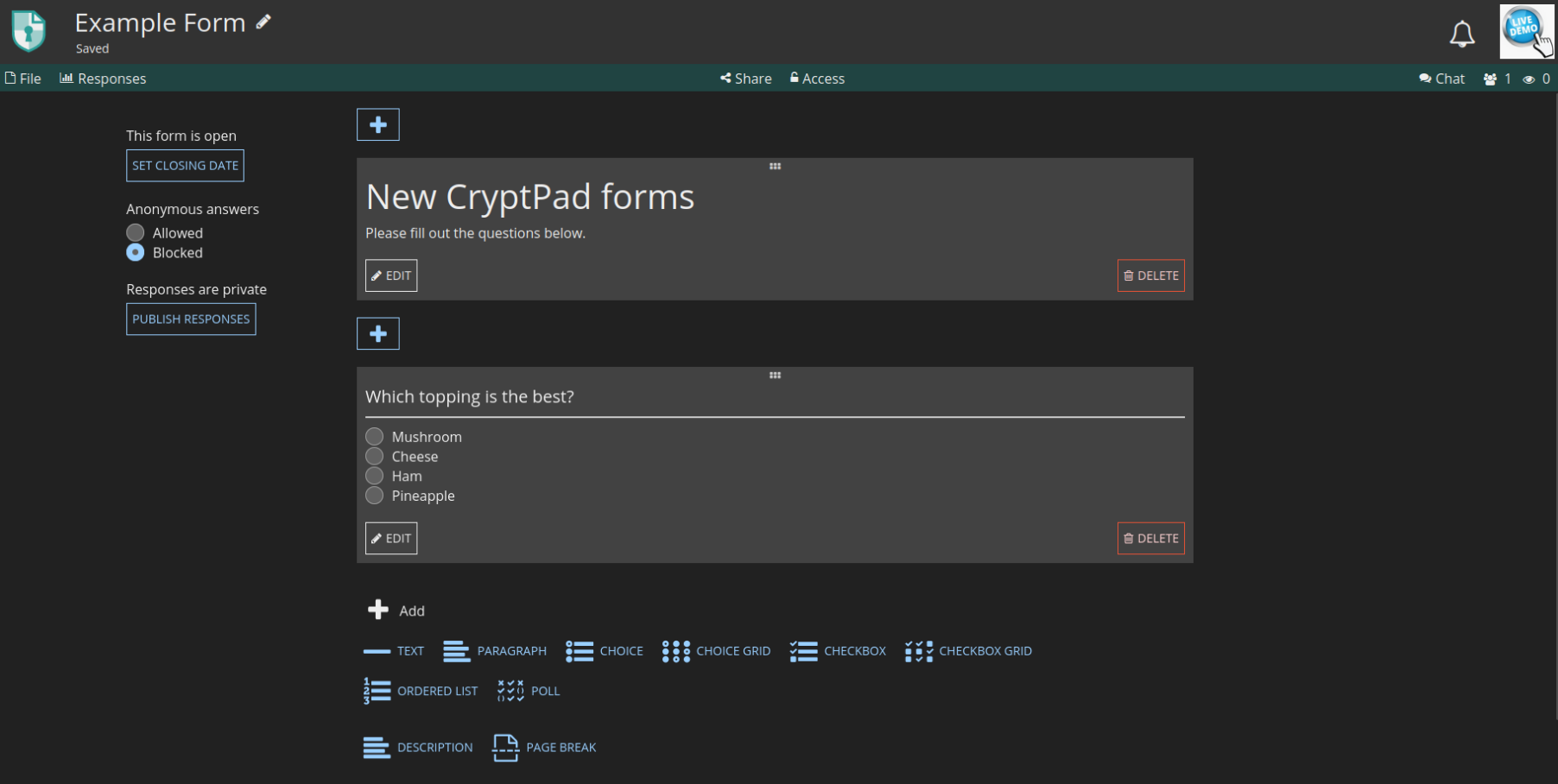The width and height of the screenshot is (1558, 784).
Task: Delete the New CryptPad forms description block
Action: [x=1150, y=275]
